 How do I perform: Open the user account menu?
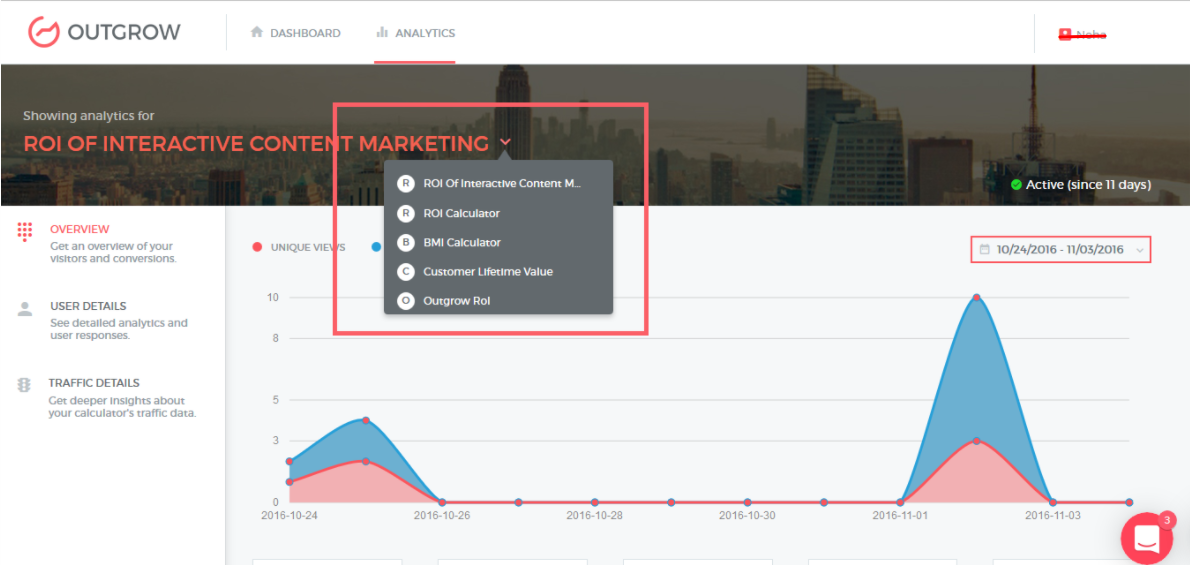(1083, 34)
